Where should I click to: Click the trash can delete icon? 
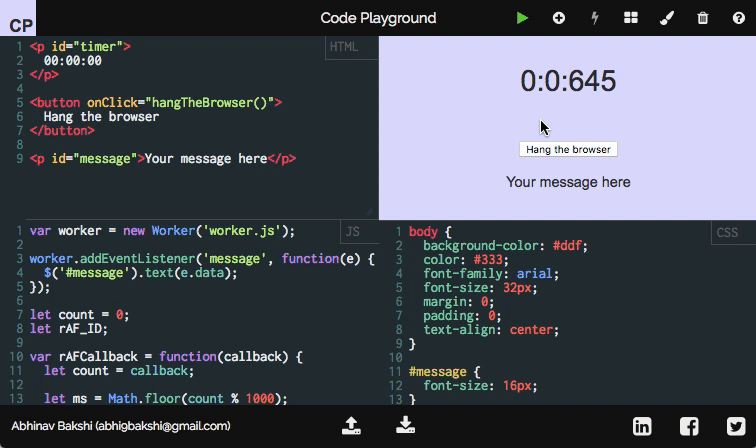coord(703,18)
